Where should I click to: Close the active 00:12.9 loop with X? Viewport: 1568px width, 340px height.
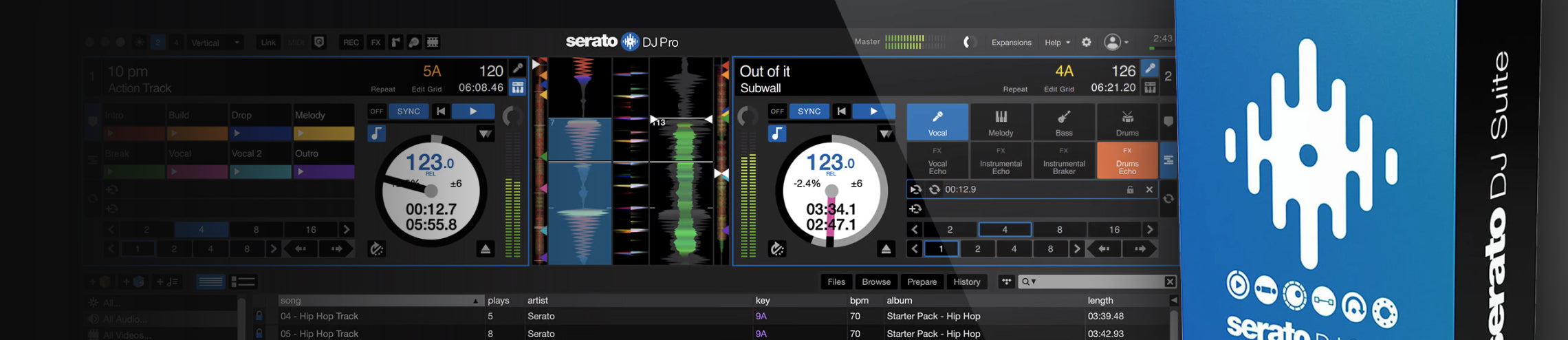[1149, 189]
